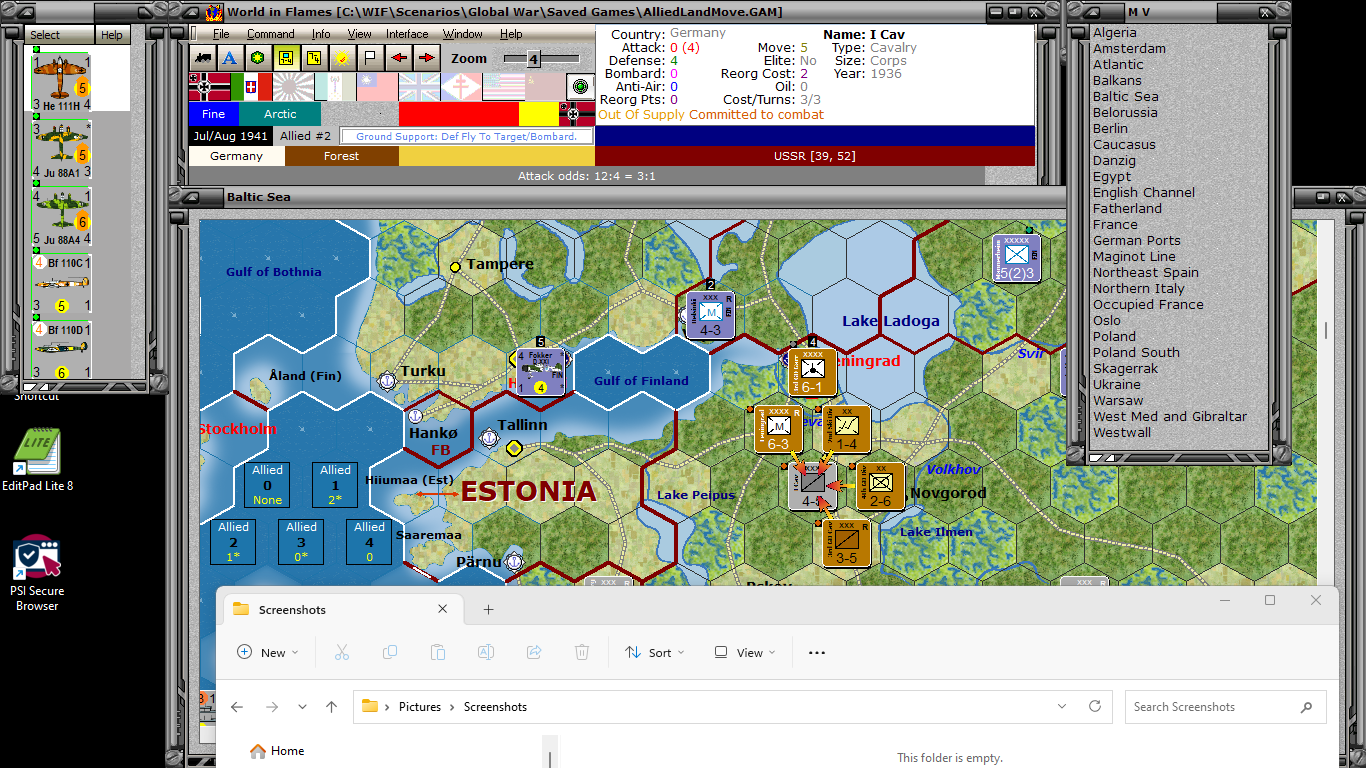Click the Explorer Refresh icon
Viewport: 1366px width, 768px height.
click(1095, 707)
